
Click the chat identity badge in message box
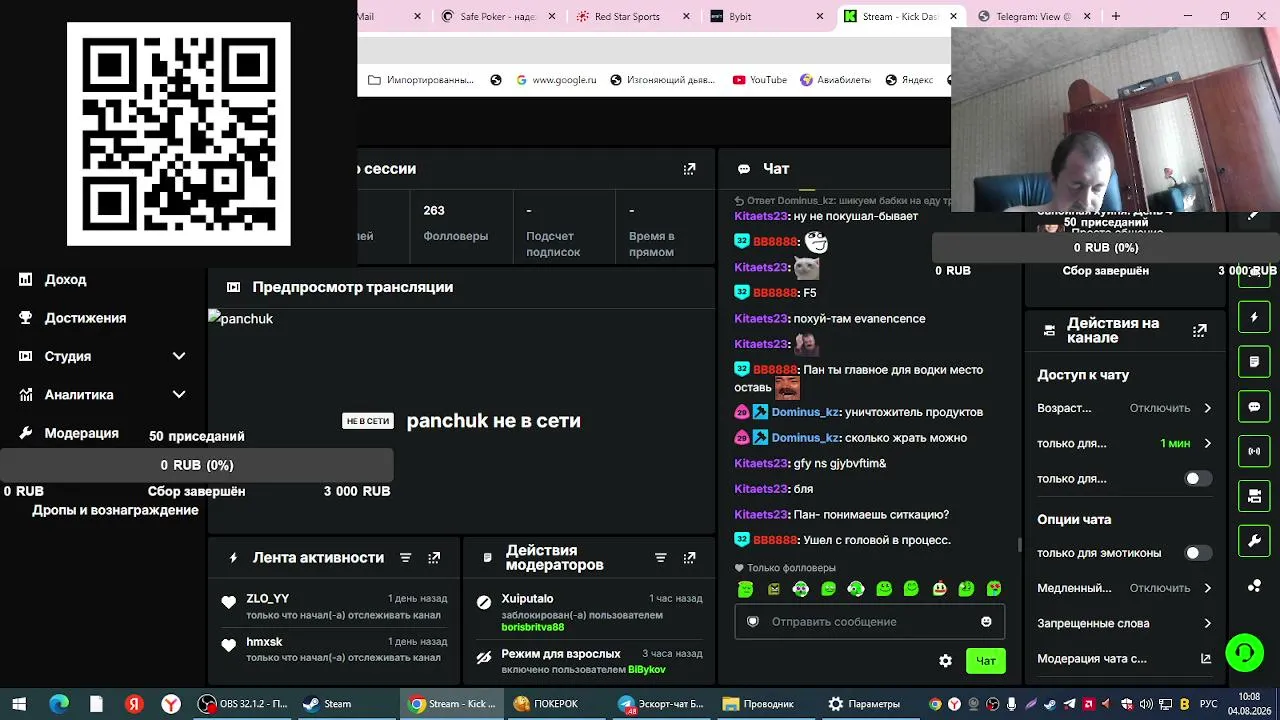(753, 622)
